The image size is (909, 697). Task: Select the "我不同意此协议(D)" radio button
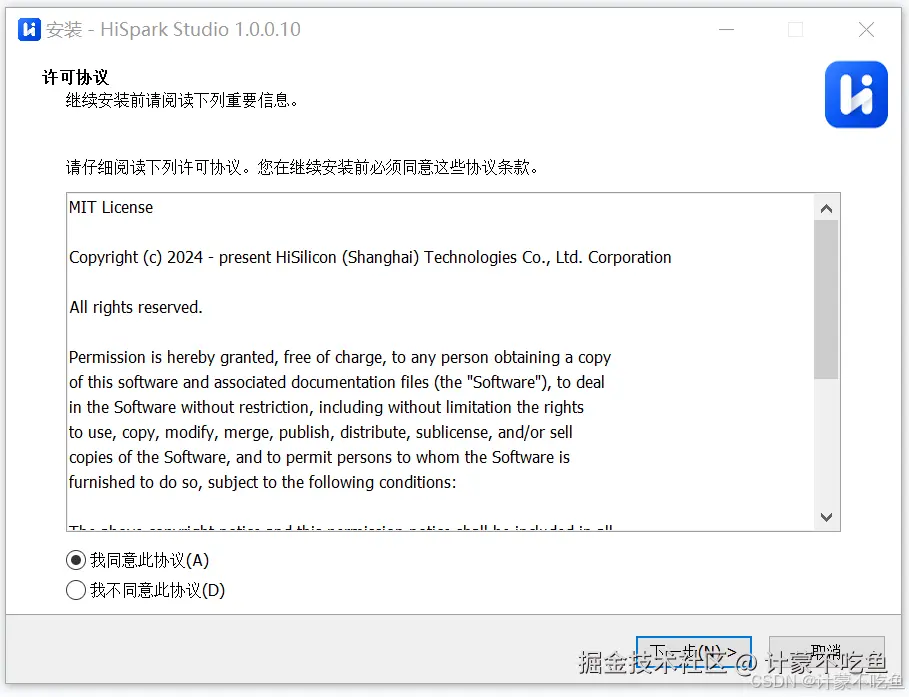click(76, 590)
